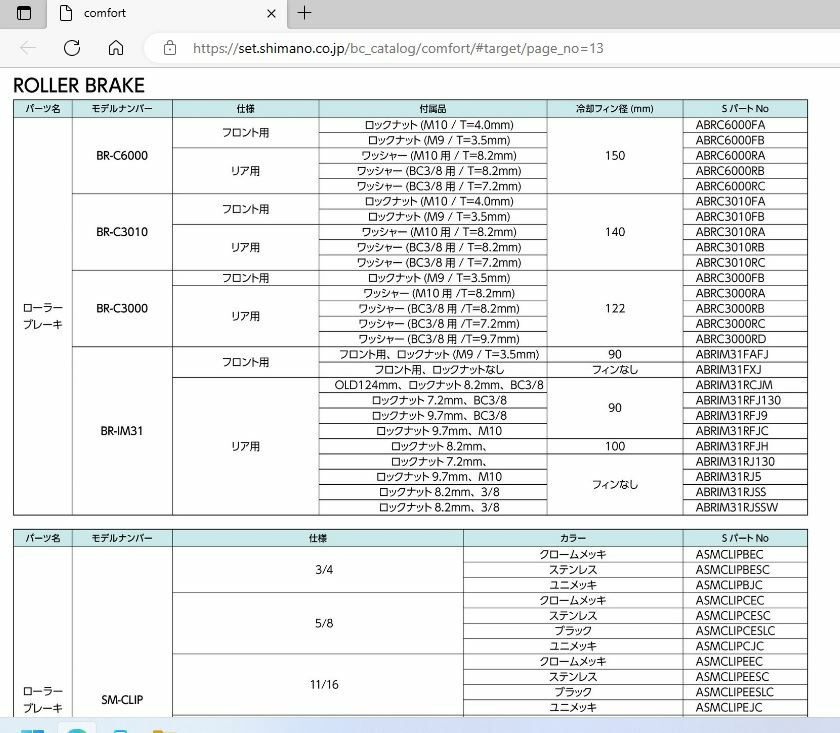Click part number ABRC6000RC
840x733 pixels.
[x=730, y=186]
